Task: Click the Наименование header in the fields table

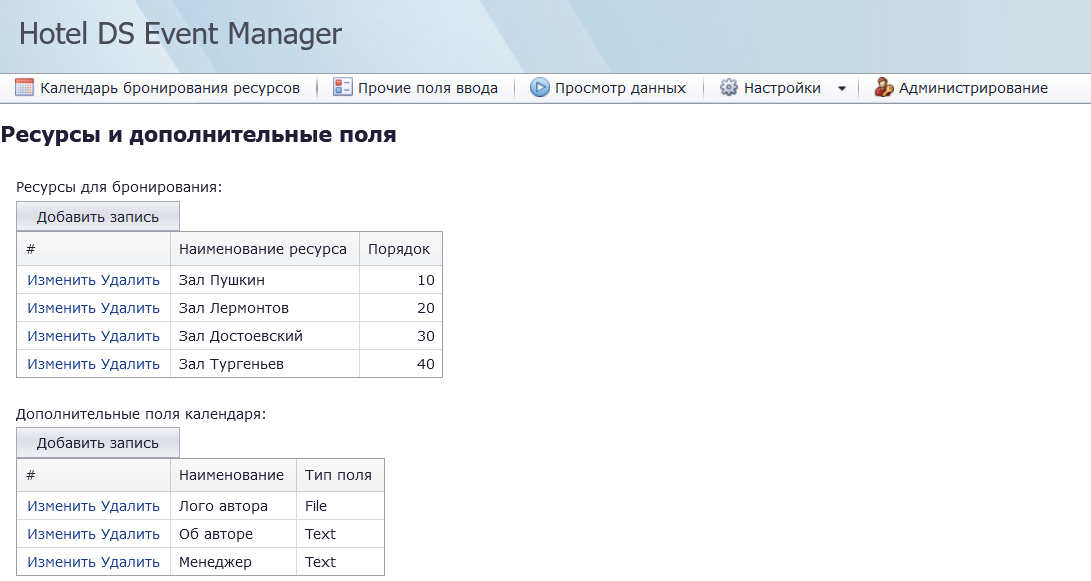Action: [233, 475]
